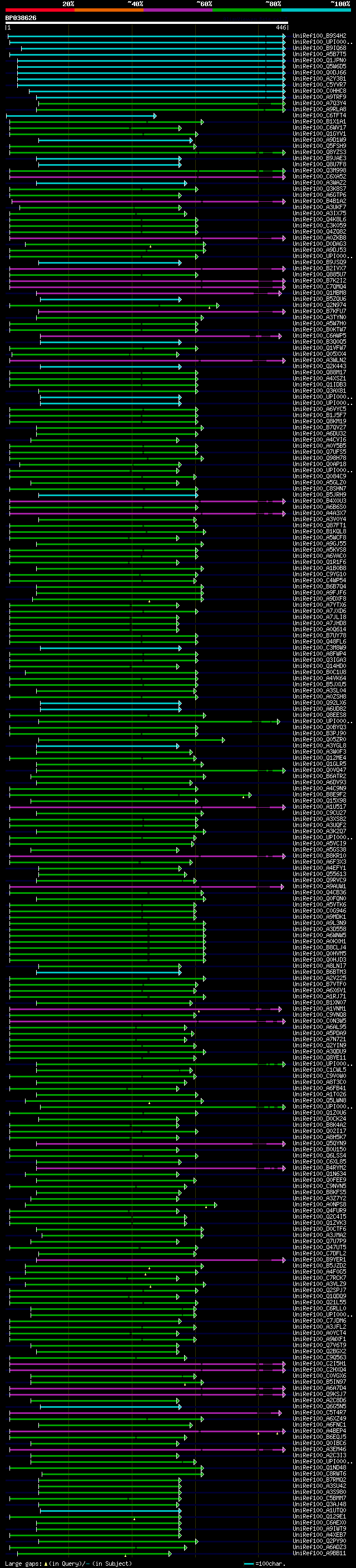Click the red ~20% identity legend segment
356x1568 pixels.
point(40,10)
